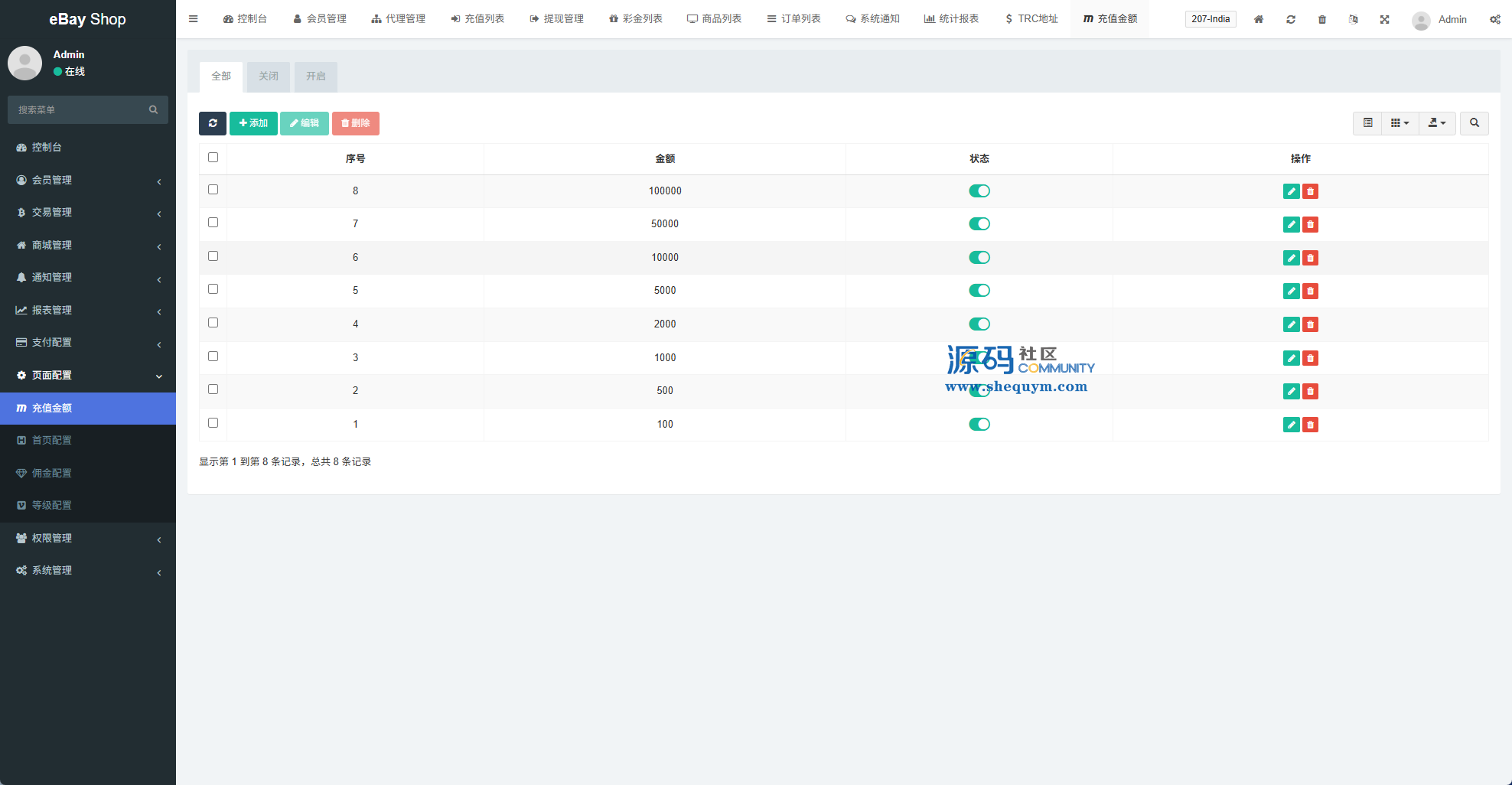
Task: Open the table search icon button
Action: (1474, 123)
